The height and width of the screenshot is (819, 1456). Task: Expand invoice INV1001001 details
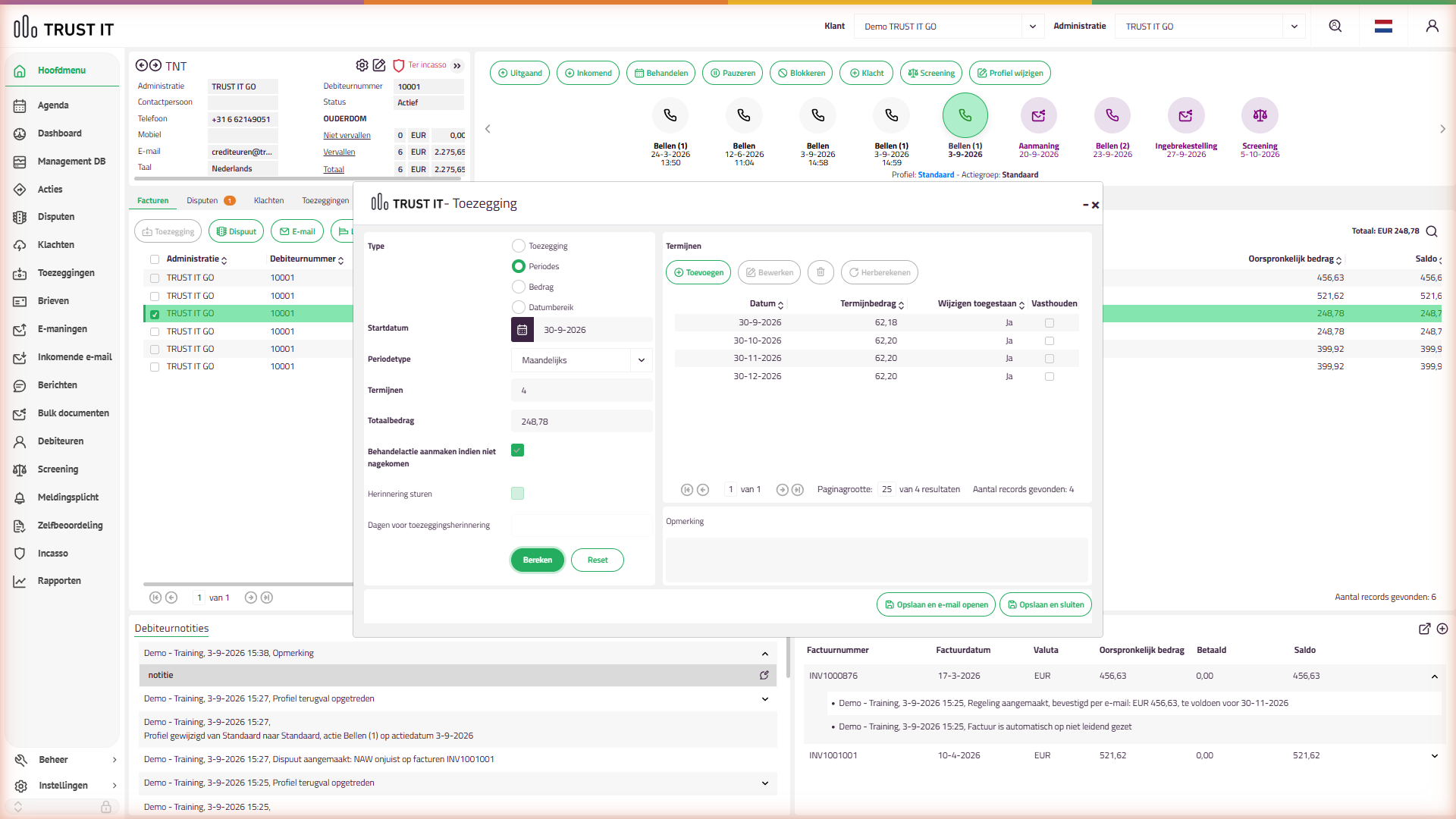pyautogui.click(x=1434, y=756)
